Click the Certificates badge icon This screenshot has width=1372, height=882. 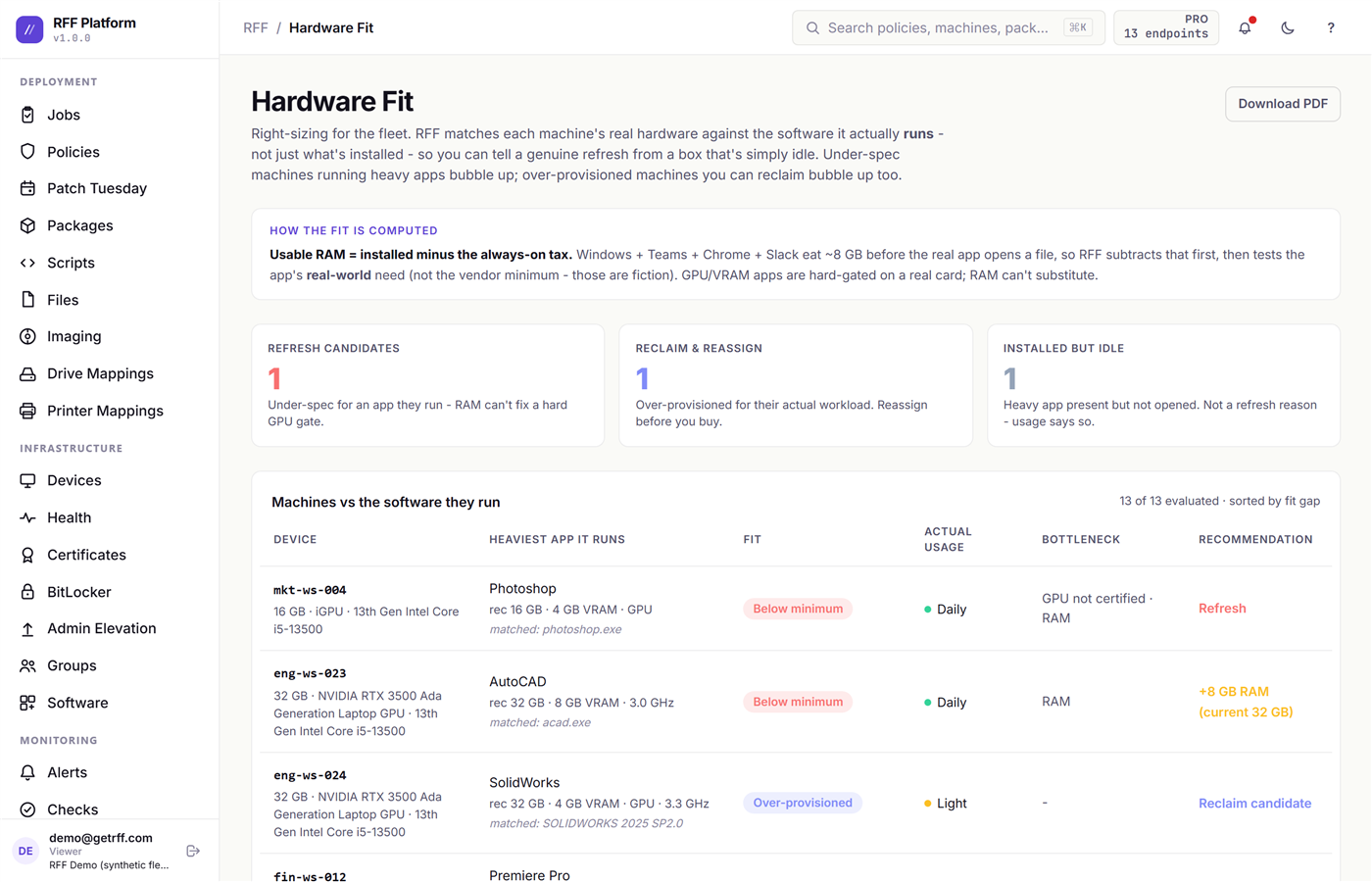(27, 555)
